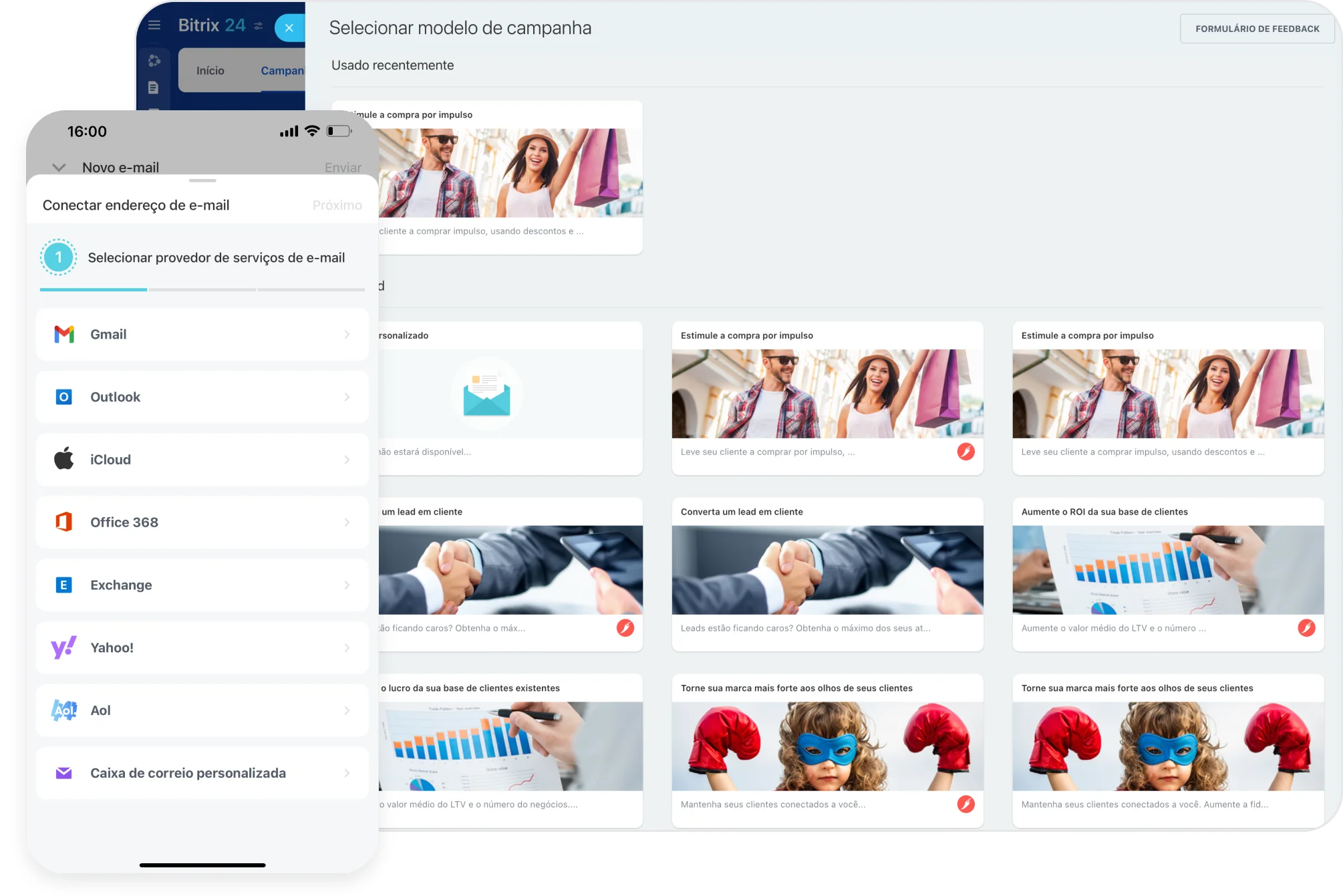Screen dimensions: 1343x896
Task: Switch to the Início tab
Action: click(210, 71)
